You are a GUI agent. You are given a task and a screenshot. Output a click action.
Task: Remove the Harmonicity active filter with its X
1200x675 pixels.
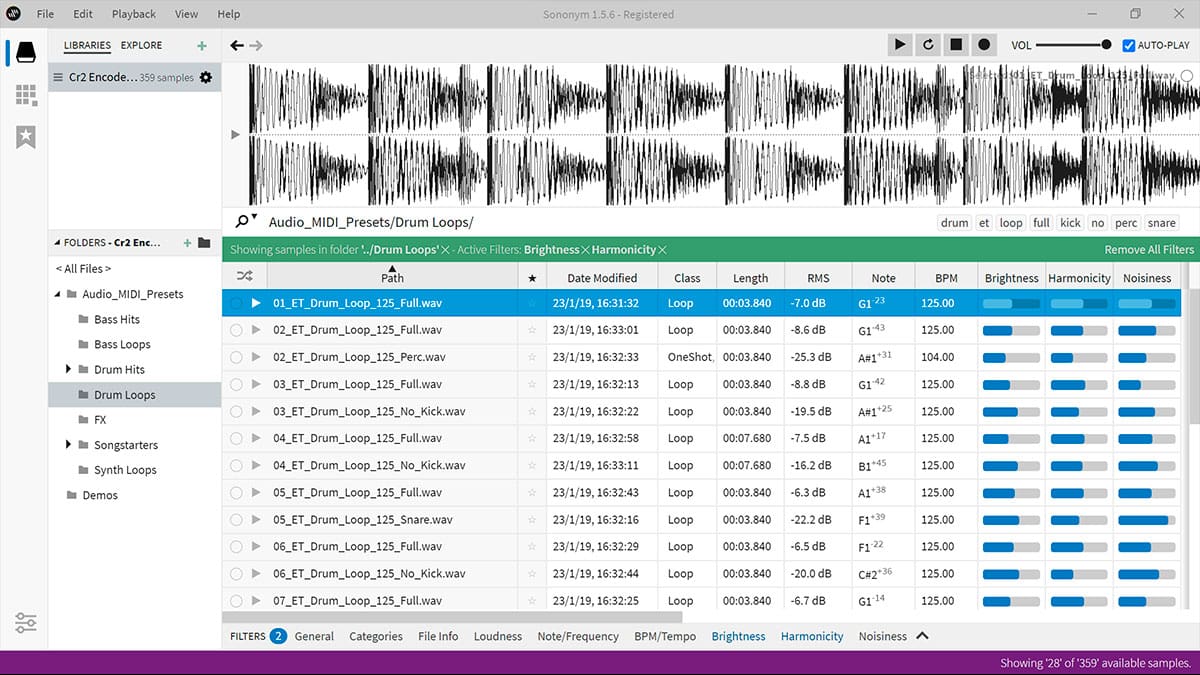(662, 250)
